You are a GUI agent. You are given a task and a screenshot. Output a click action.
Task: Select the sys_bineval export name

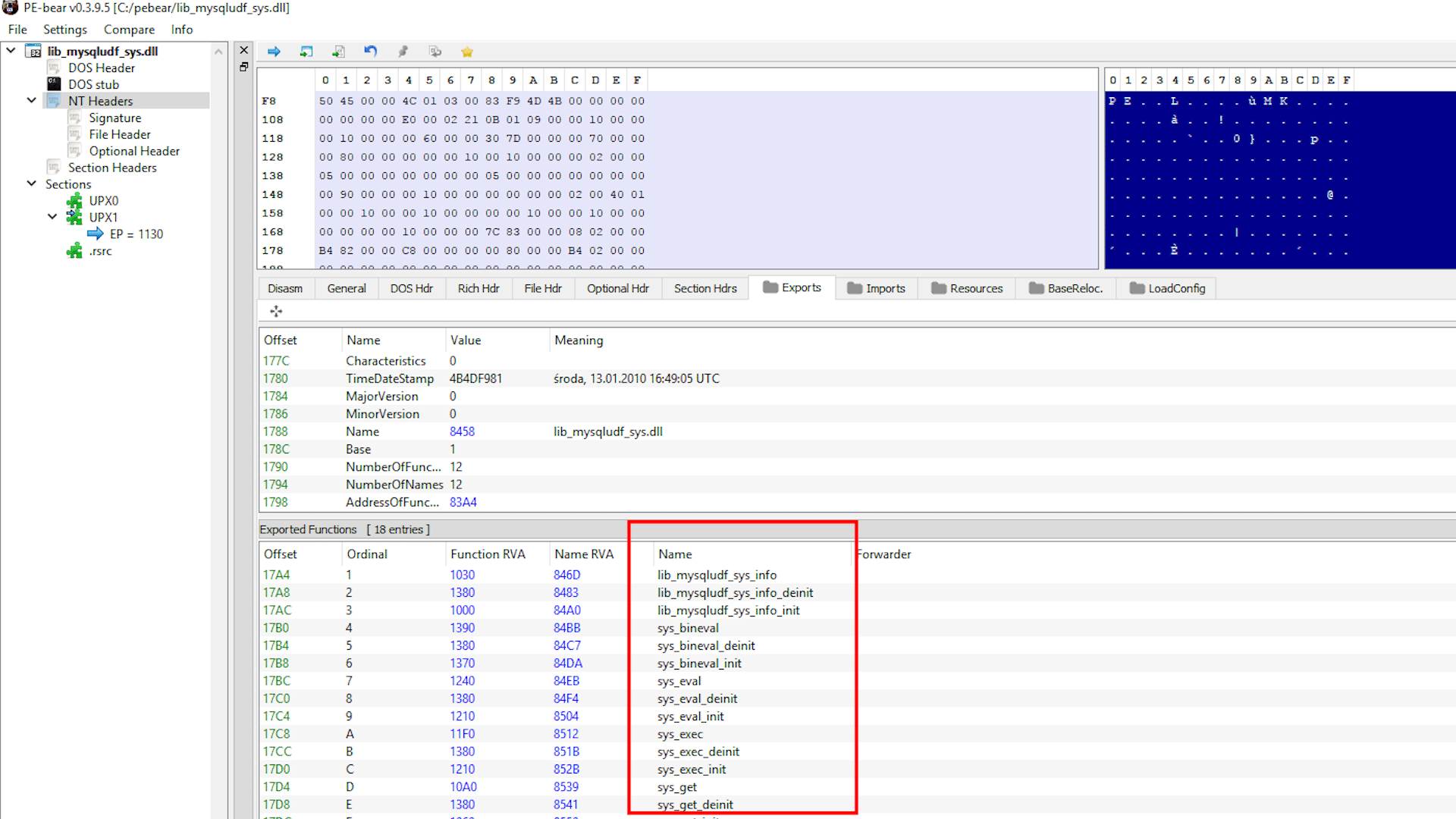tap(688, 628)
